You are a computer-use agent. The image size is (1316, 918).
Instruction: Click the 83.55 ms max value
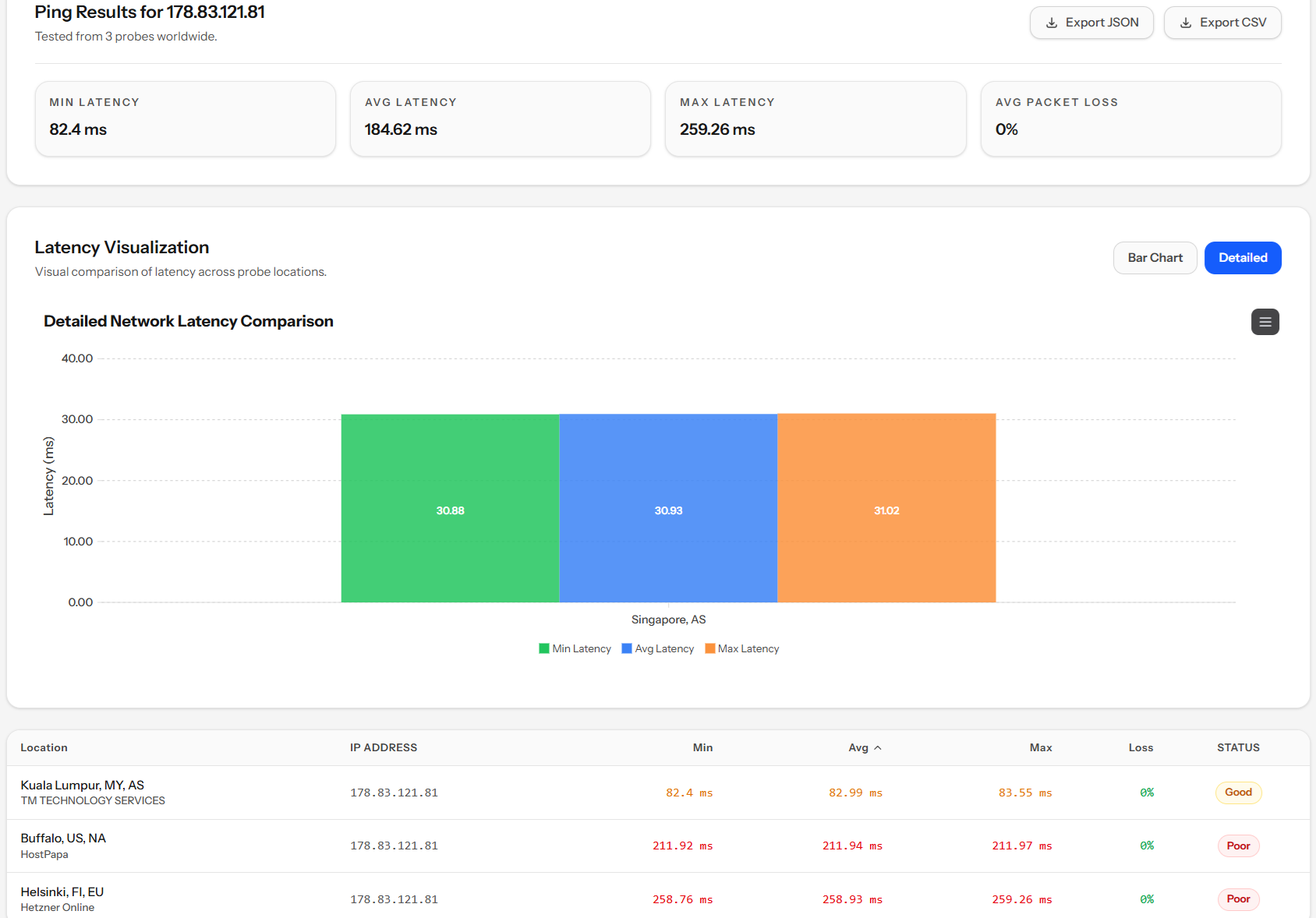[x=1025, y=793]
